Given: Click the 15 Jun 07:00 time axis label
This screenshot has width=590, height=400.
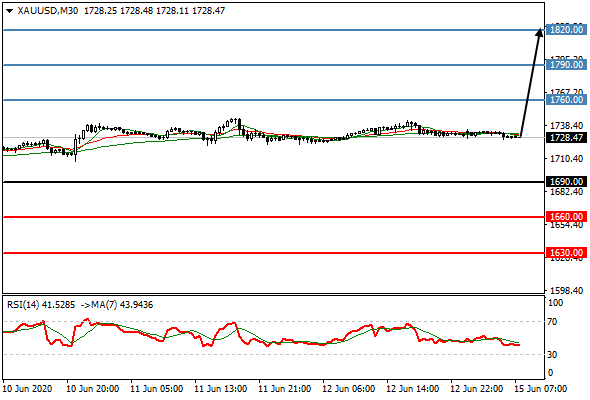Looking at the screenshot, I should coord(540,388).
